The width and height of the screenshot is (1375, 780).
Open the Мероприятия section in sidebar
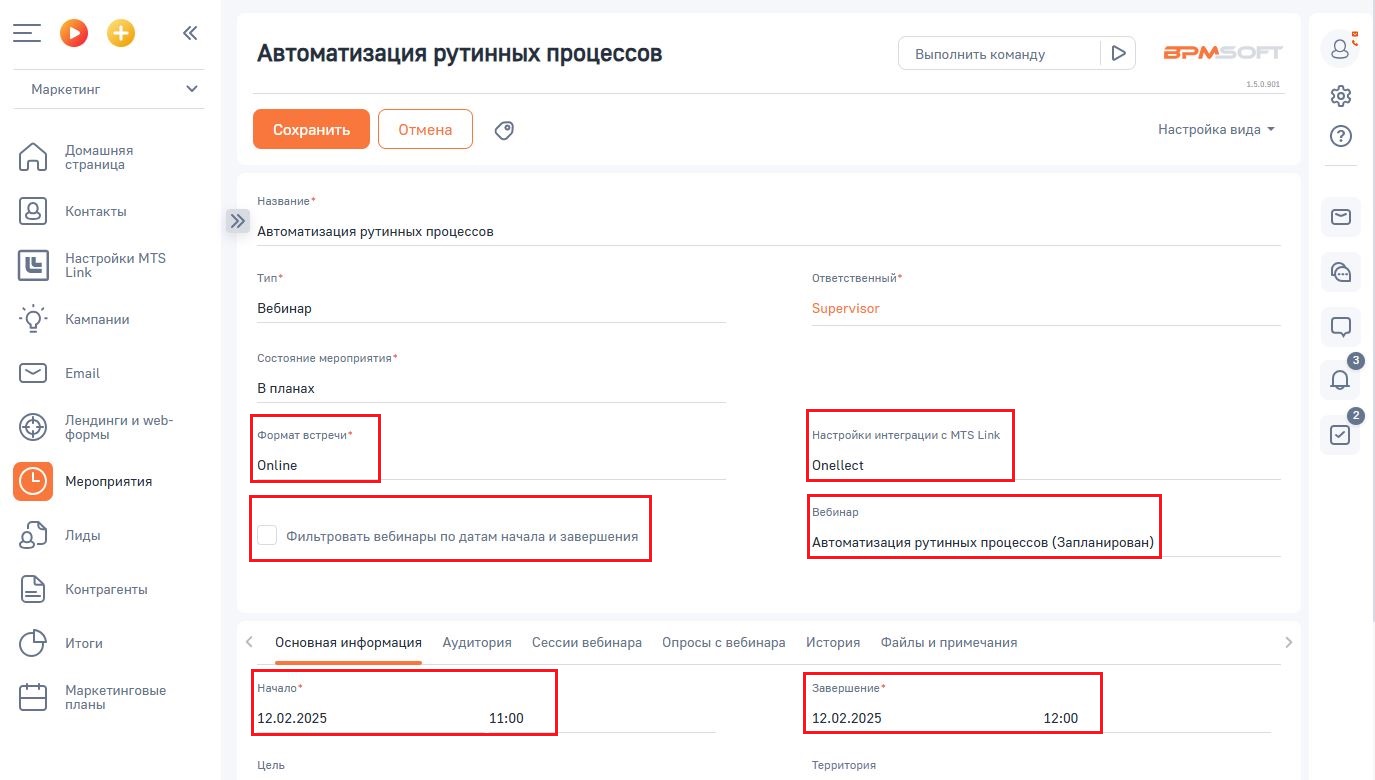[x=109, y=481]
